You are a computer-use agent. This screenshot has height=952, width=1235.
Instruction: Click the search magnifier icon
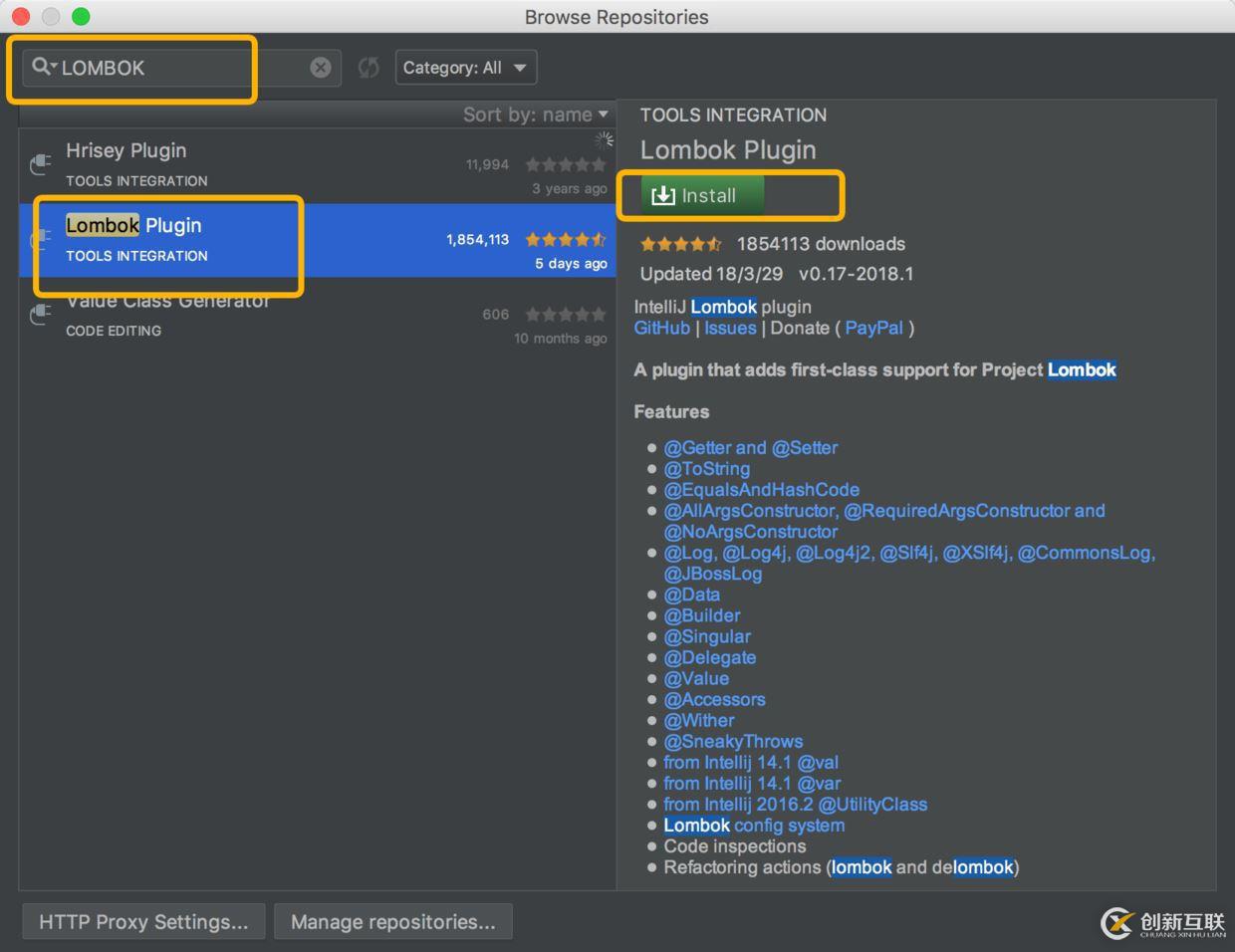tap(42, 67)
